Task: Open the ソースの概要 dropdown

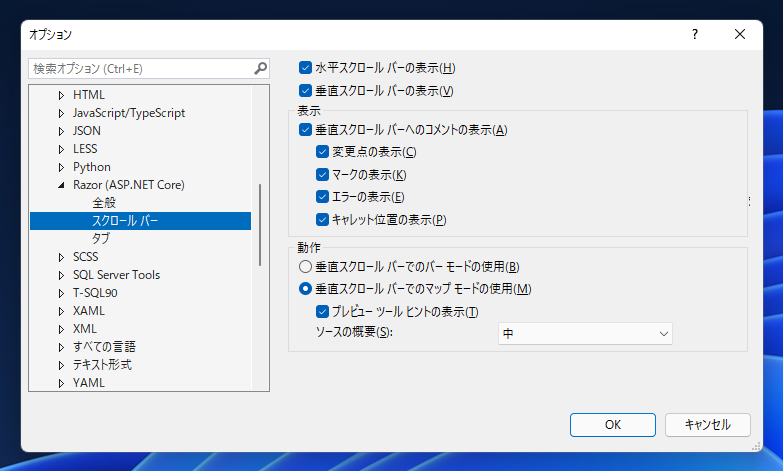Action: tap(585, 334)
